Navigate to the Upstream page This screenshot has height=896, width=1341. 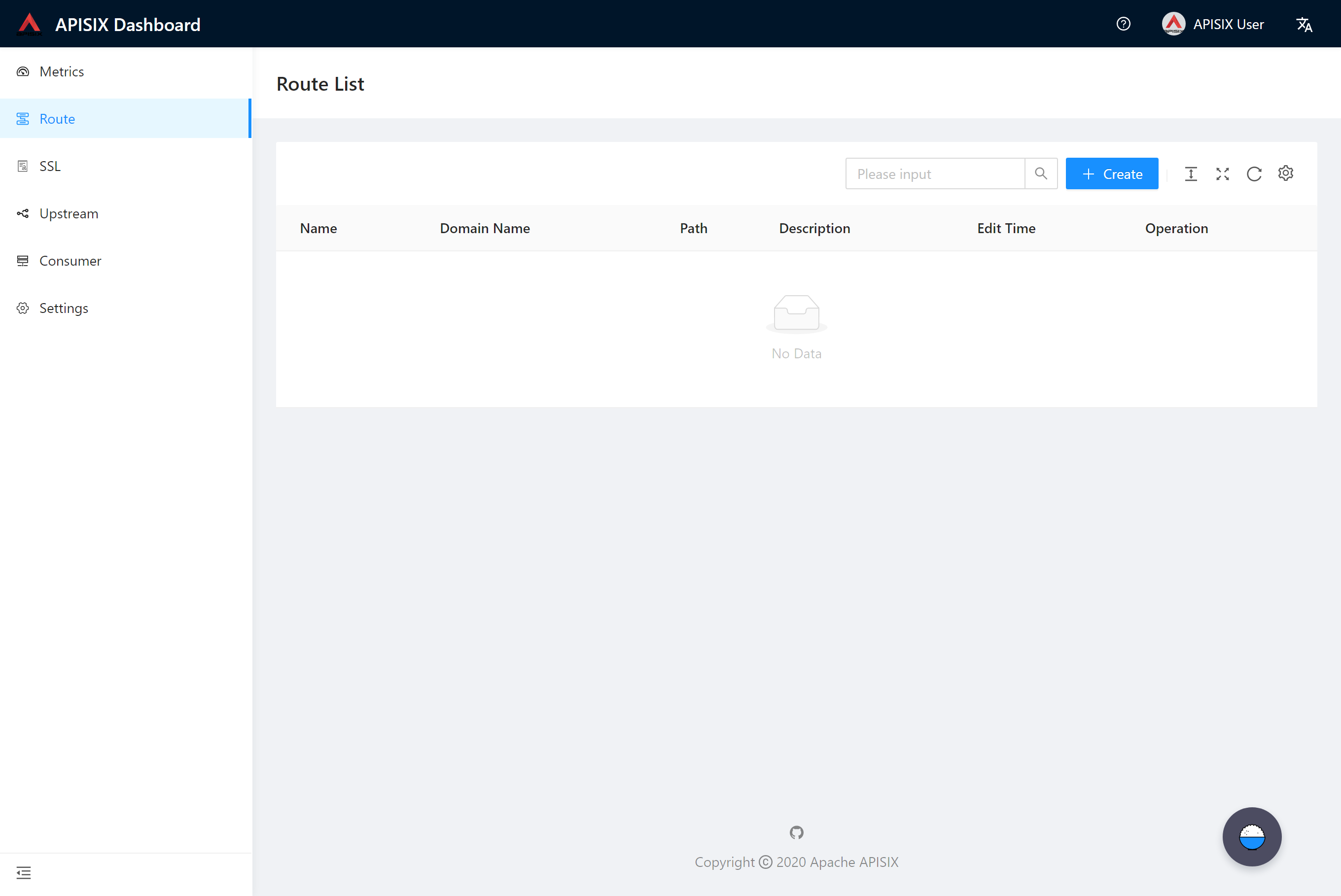[x=69, y=214]
